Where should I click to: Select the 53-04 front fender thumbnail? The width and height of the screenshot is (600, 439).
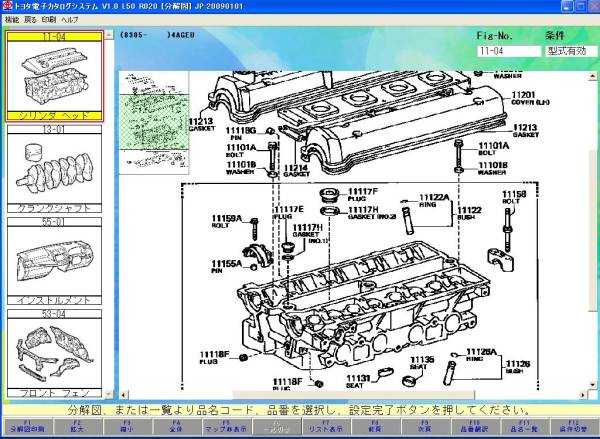(x=56, y=352)
